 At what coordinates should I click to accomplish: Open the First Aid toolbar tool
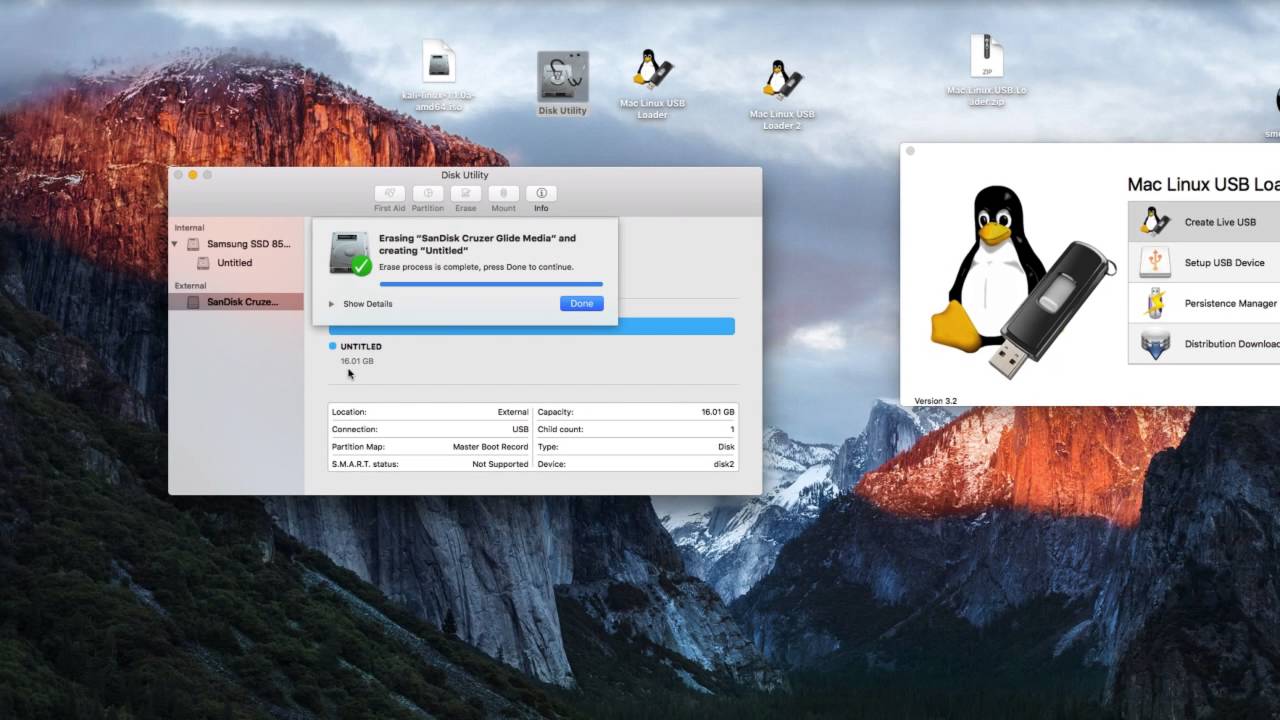[x=390, y=193]
